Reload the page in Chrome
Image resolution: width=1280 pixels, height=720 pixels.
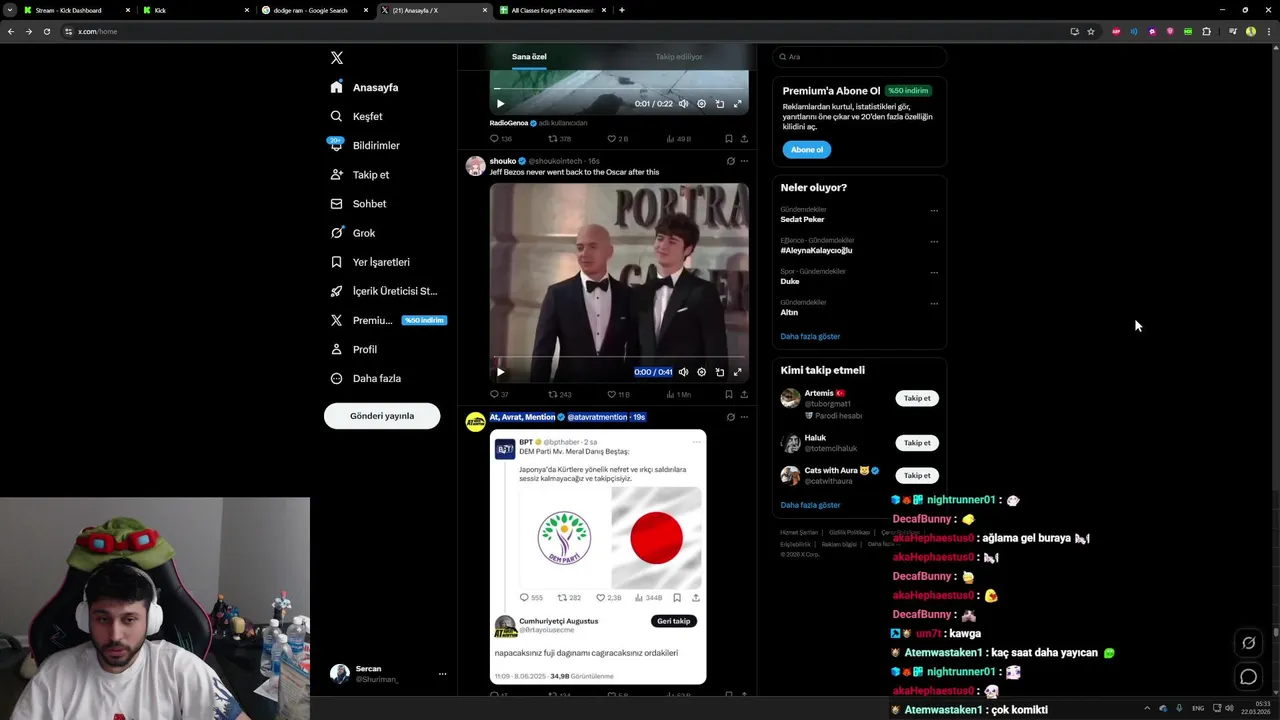46,31
